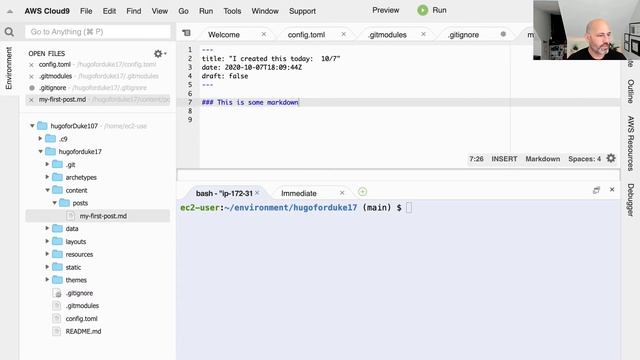This screenshot has width=640, height=360.
Task: Click the README.md file icon
Action: tap(57, 331)
